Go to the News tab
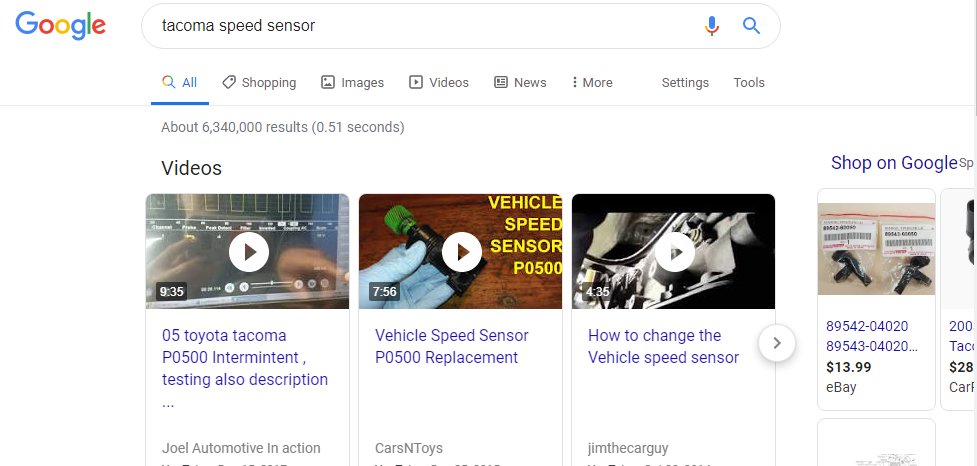Image resolution: width=977 pixels, height=466 pixels. click(520, 82)
